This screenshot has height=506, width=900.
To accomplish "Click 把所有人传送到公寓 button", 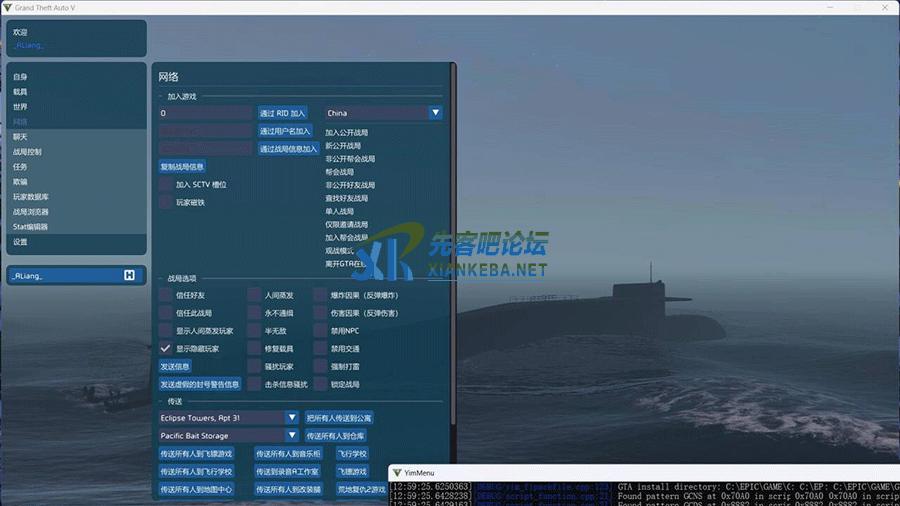I will [339, 418].
